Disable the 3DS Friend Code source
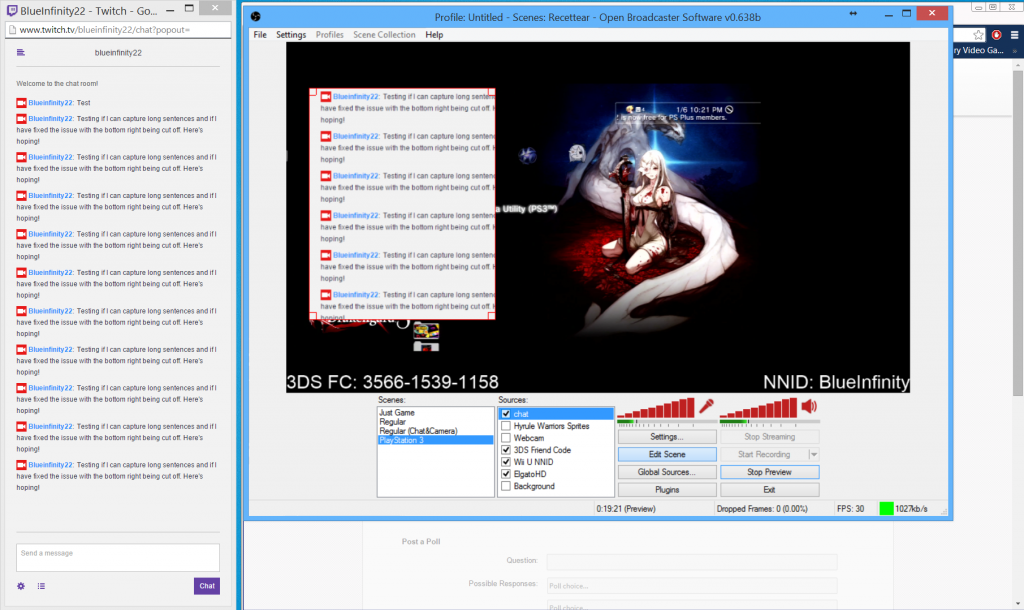The image size is (1024, 610). (x=506, y=450)
